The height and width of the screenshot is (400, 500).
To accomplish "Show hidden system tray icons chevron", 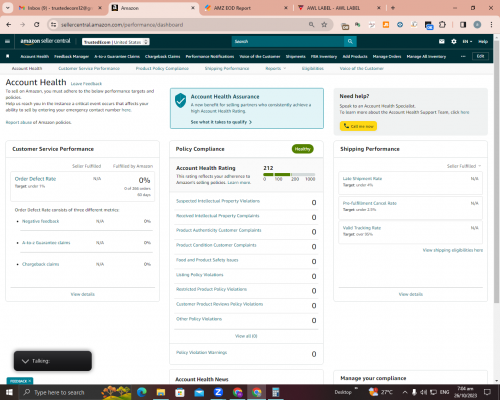I will 405,392.
